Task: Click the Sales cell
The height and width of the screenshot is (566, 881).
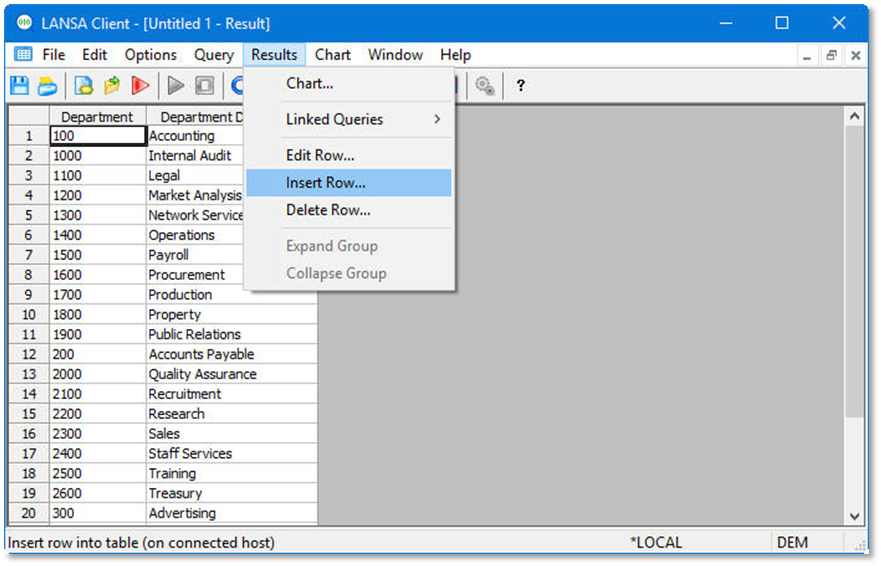Action: (x=231, y=434)
